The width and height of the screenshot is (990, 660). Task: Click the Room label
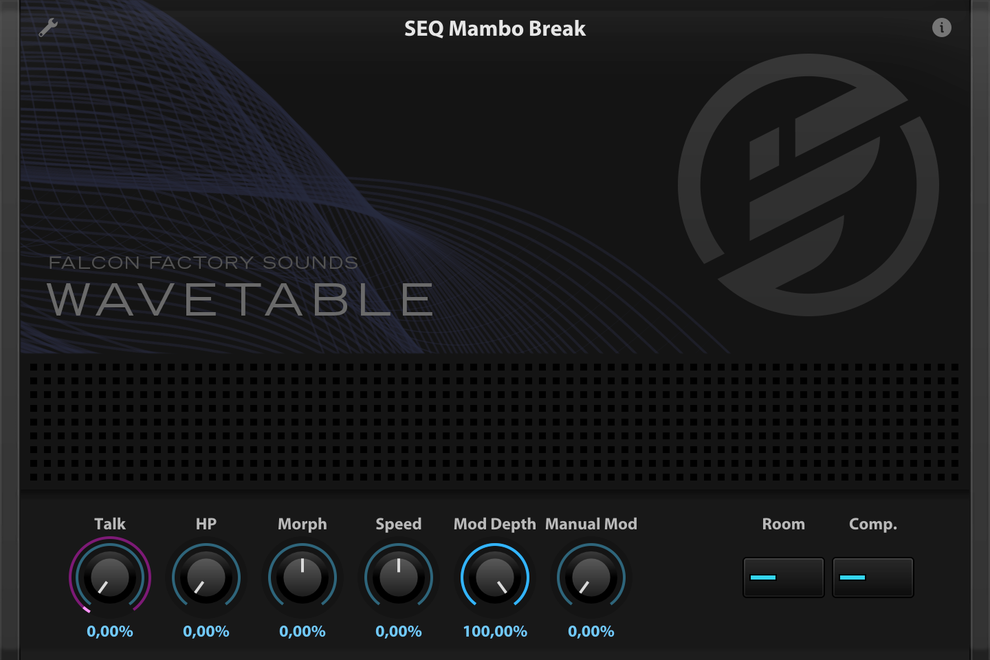[784, 524]
